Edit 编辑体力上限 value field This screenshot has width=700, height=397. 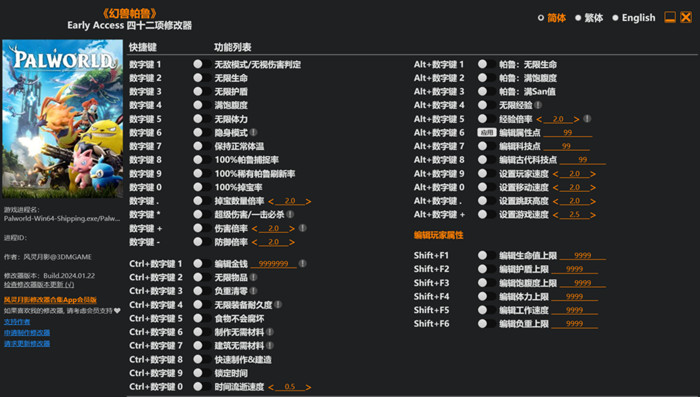tap(574, 297)
